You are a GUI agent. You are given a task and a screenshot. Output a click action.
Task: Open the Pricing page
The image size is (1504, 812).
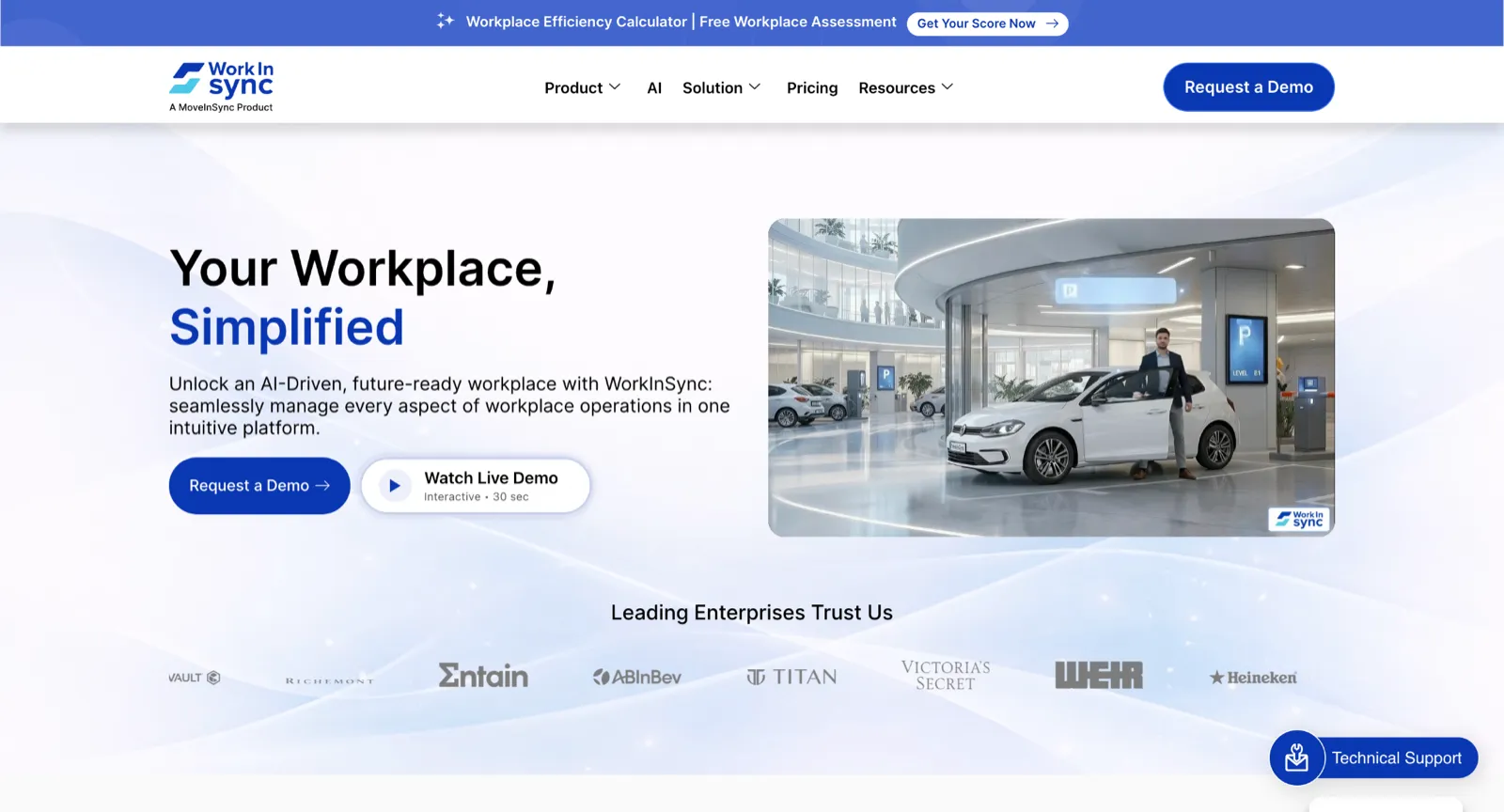(x=812, y=87)
